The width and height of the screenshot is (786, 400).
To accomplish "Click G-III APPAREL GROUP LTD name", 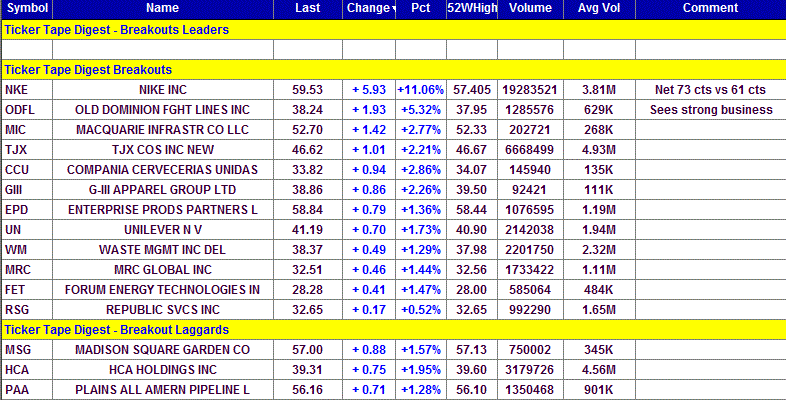I will [162, 190].
